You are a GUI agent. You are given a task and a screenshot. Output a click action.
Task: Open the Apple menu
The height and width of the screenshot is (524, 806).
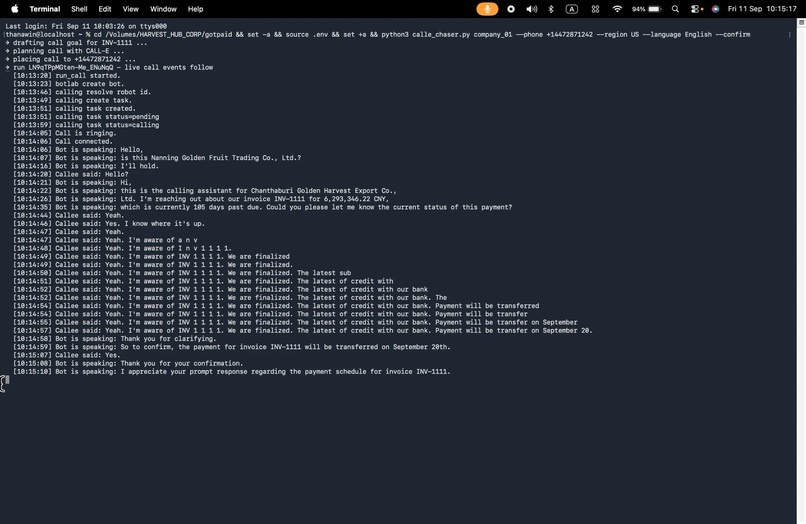pyautogui.click(x=15, y=9)
